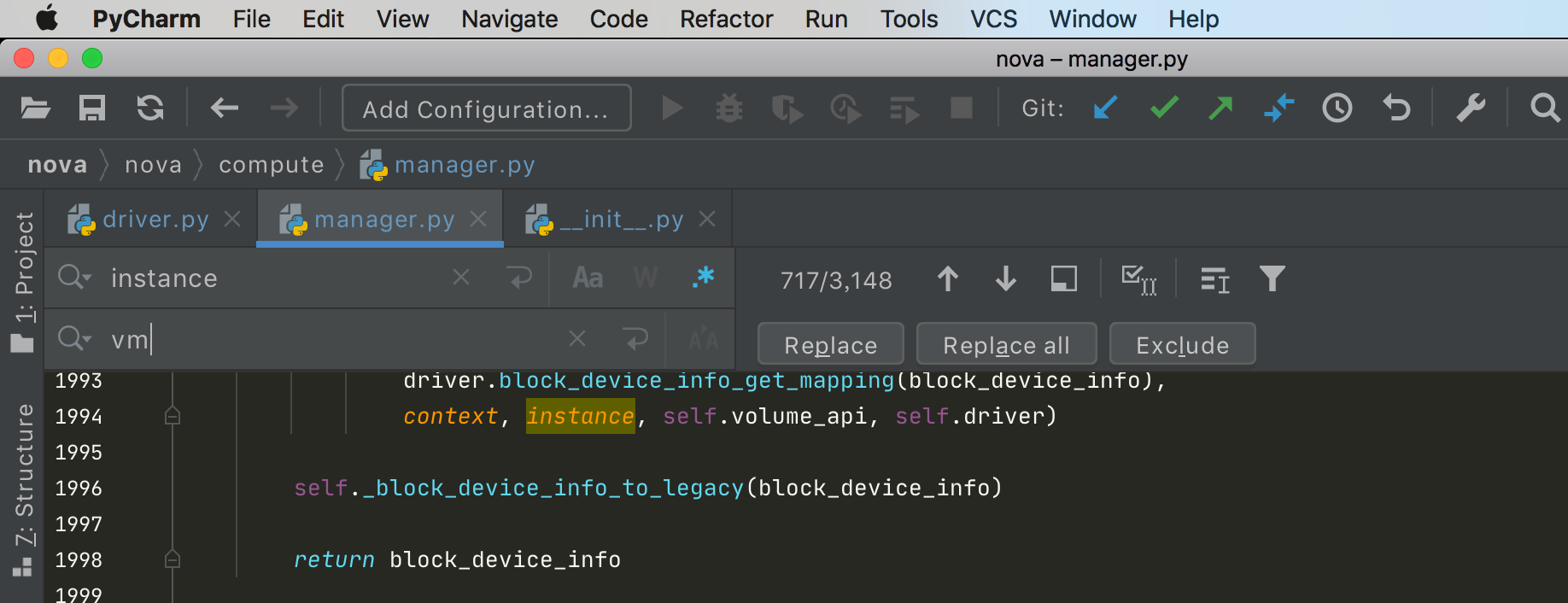This screenshot has height=603, width=1568.
Task: Open replace history dropdown for 'vm'
Action: (x=74, y=339)
